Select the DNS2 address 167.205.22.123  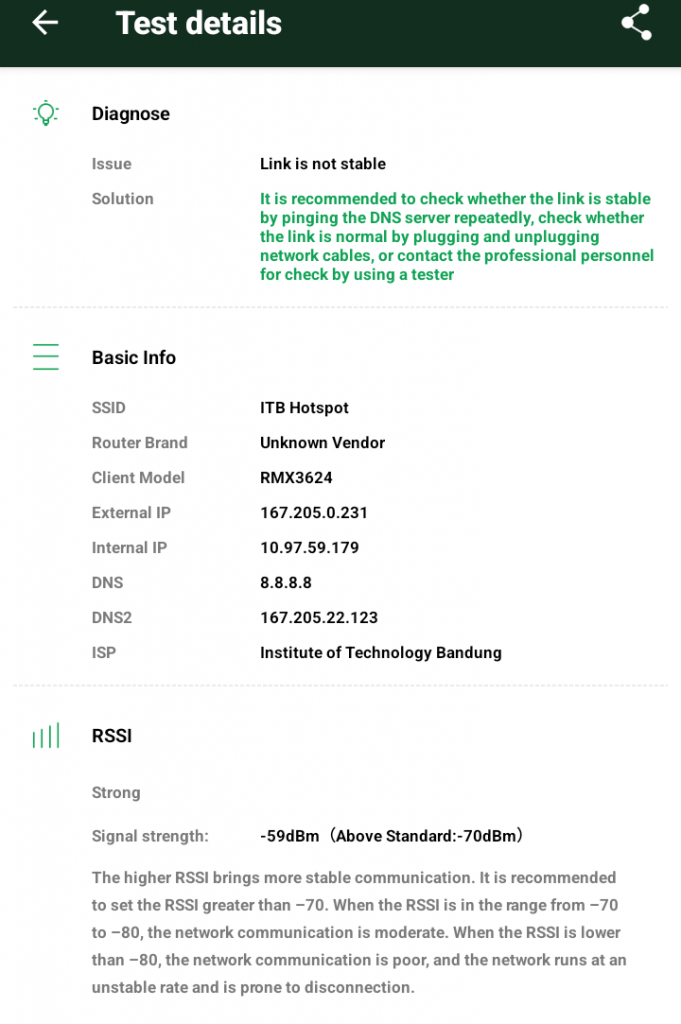319,618
